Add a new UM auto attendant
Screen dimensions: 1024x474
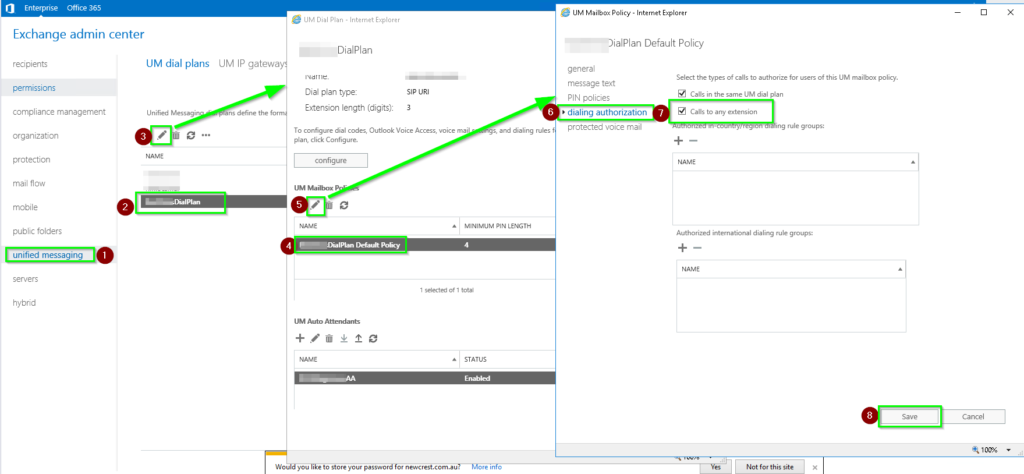pos(300,338)
